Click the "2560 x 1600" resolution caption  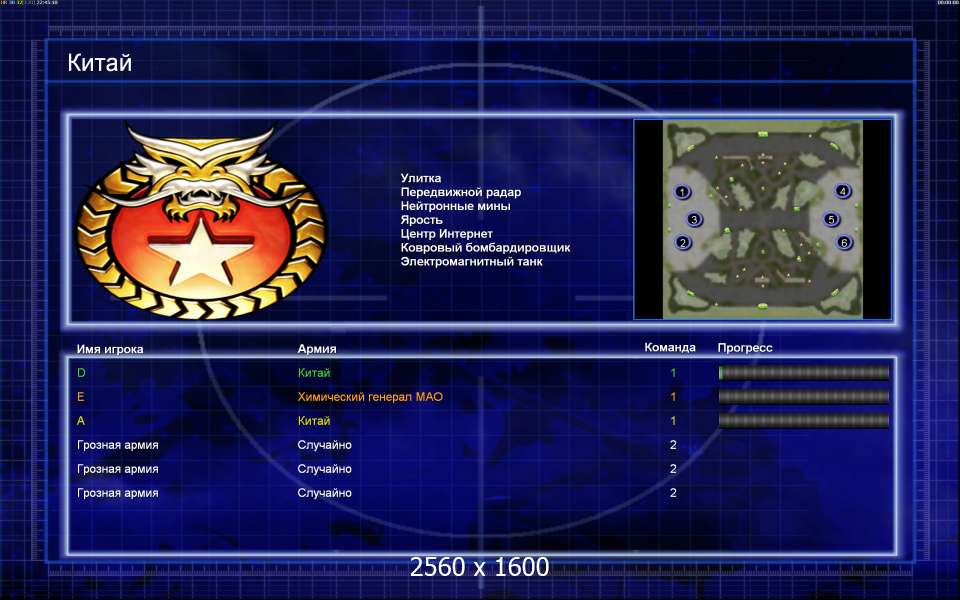point(479,567)
